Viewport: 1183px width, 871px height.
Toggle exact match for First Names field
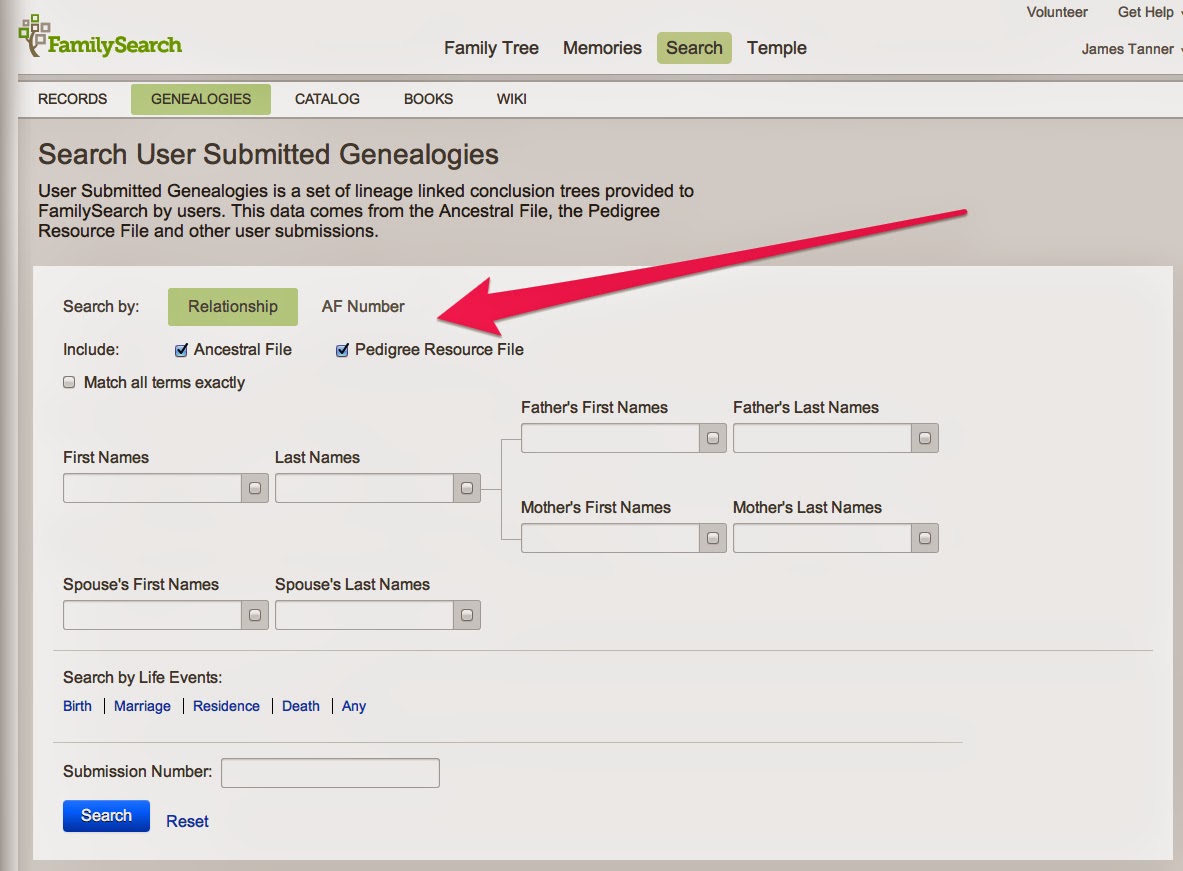click(255, 488)
